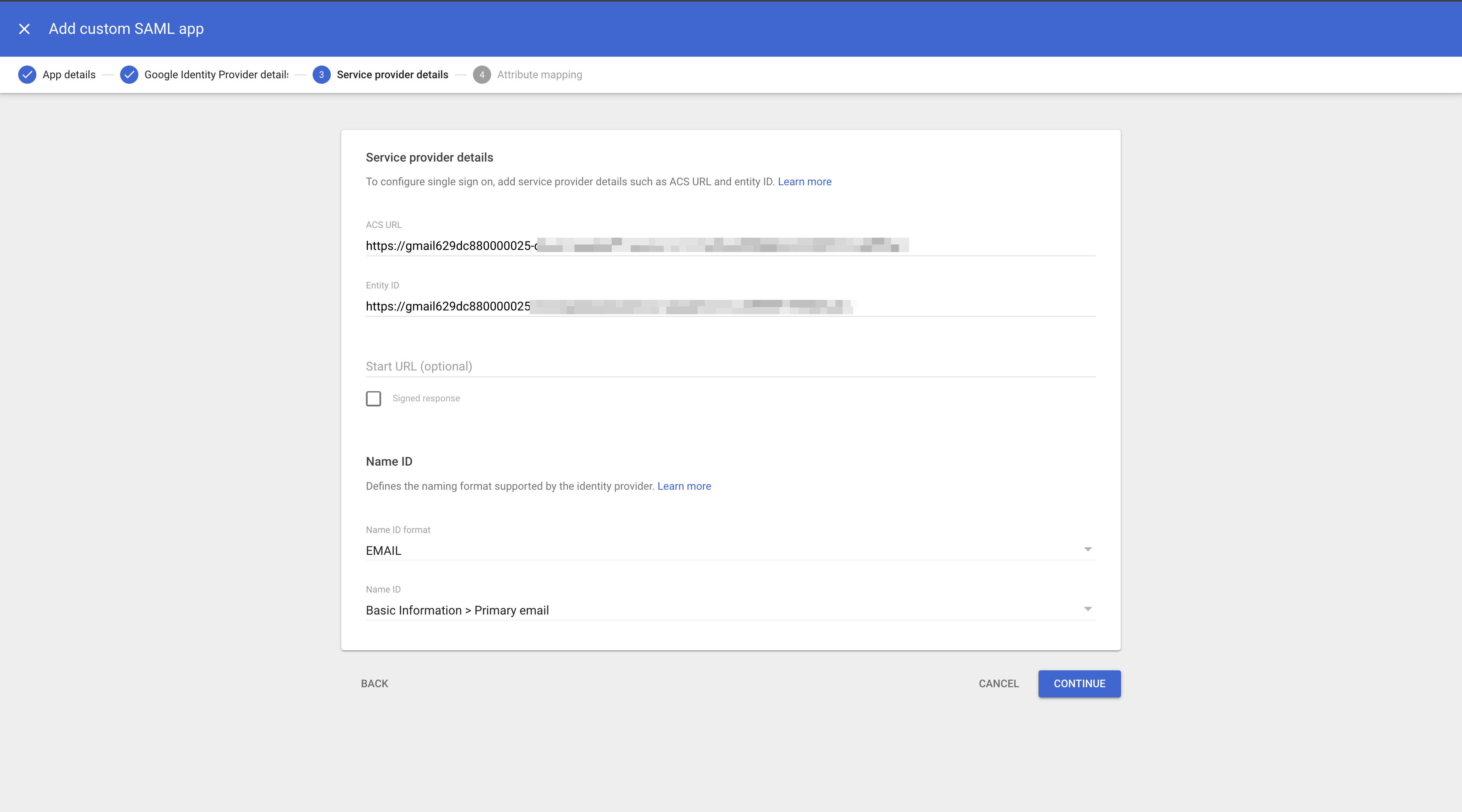Viewport: 1462px width, 812px height.
Task: Open the EMAIL Name ID format dropdown
Action: click(731, 550)
